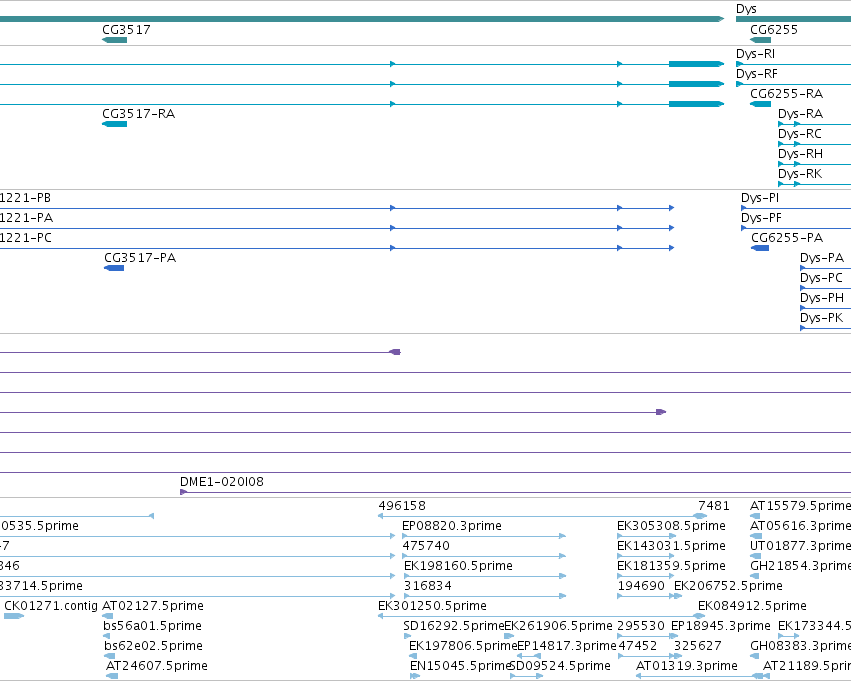Click the AT01319.3prime EST label
851x681 pixels.
click(687, 667)
